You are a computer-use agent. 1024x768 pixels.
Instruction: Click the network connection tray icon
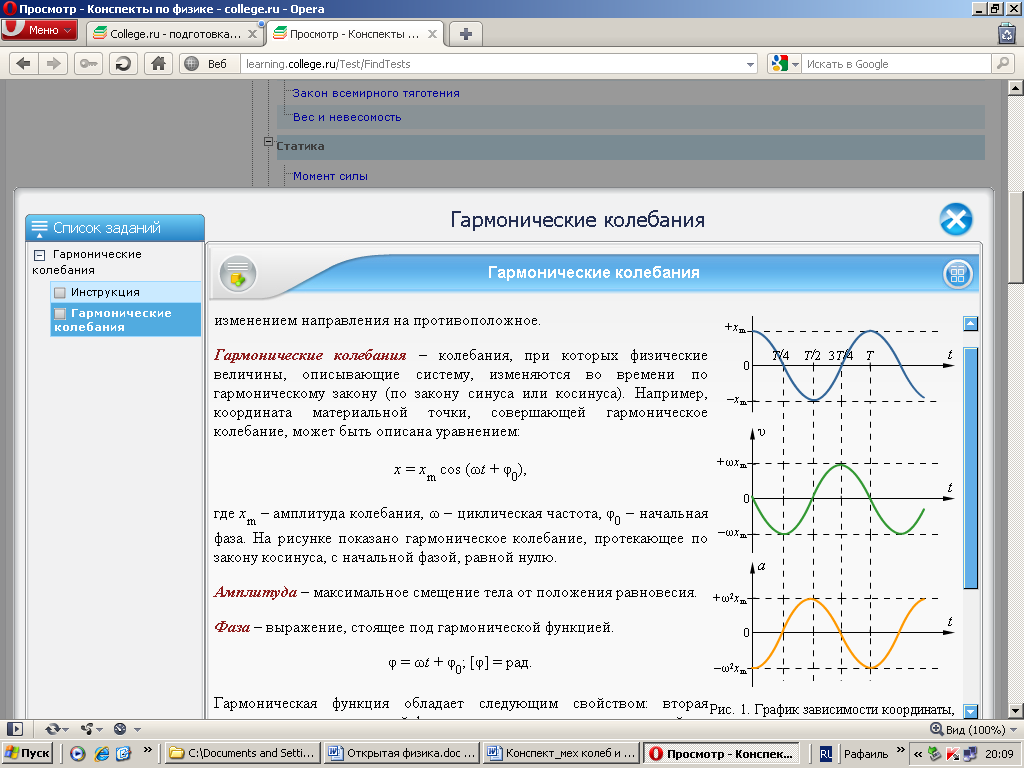[971, 754]
